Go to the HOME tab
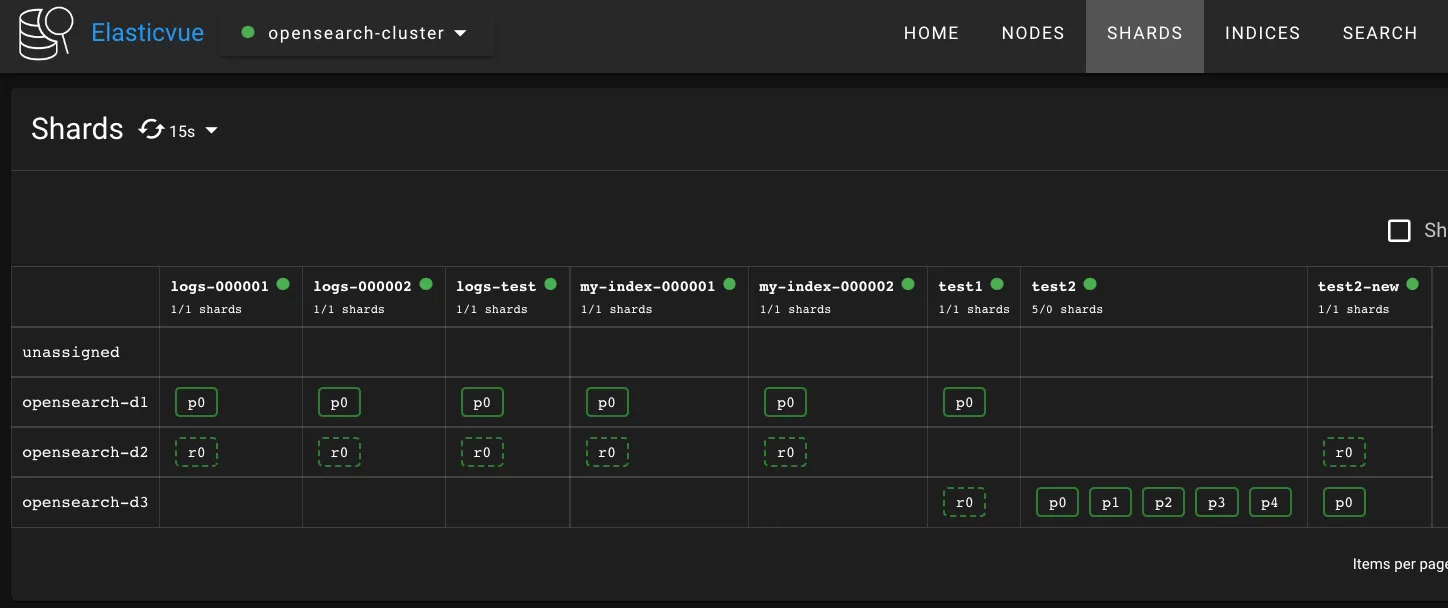 coord(931,33)
